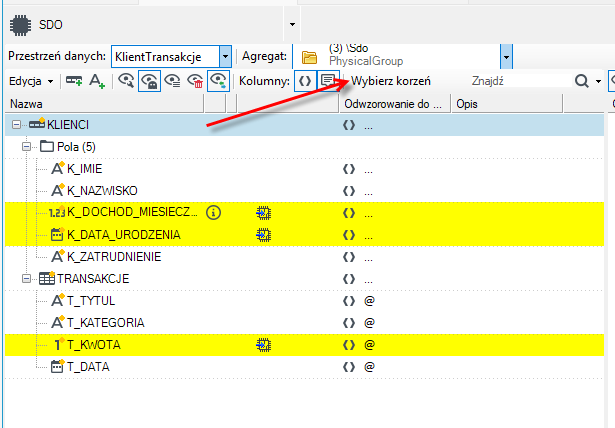Click the brackets mapping icon for K_NAZWISKO
Screen dimensions: 615x428
click(349, 191)
